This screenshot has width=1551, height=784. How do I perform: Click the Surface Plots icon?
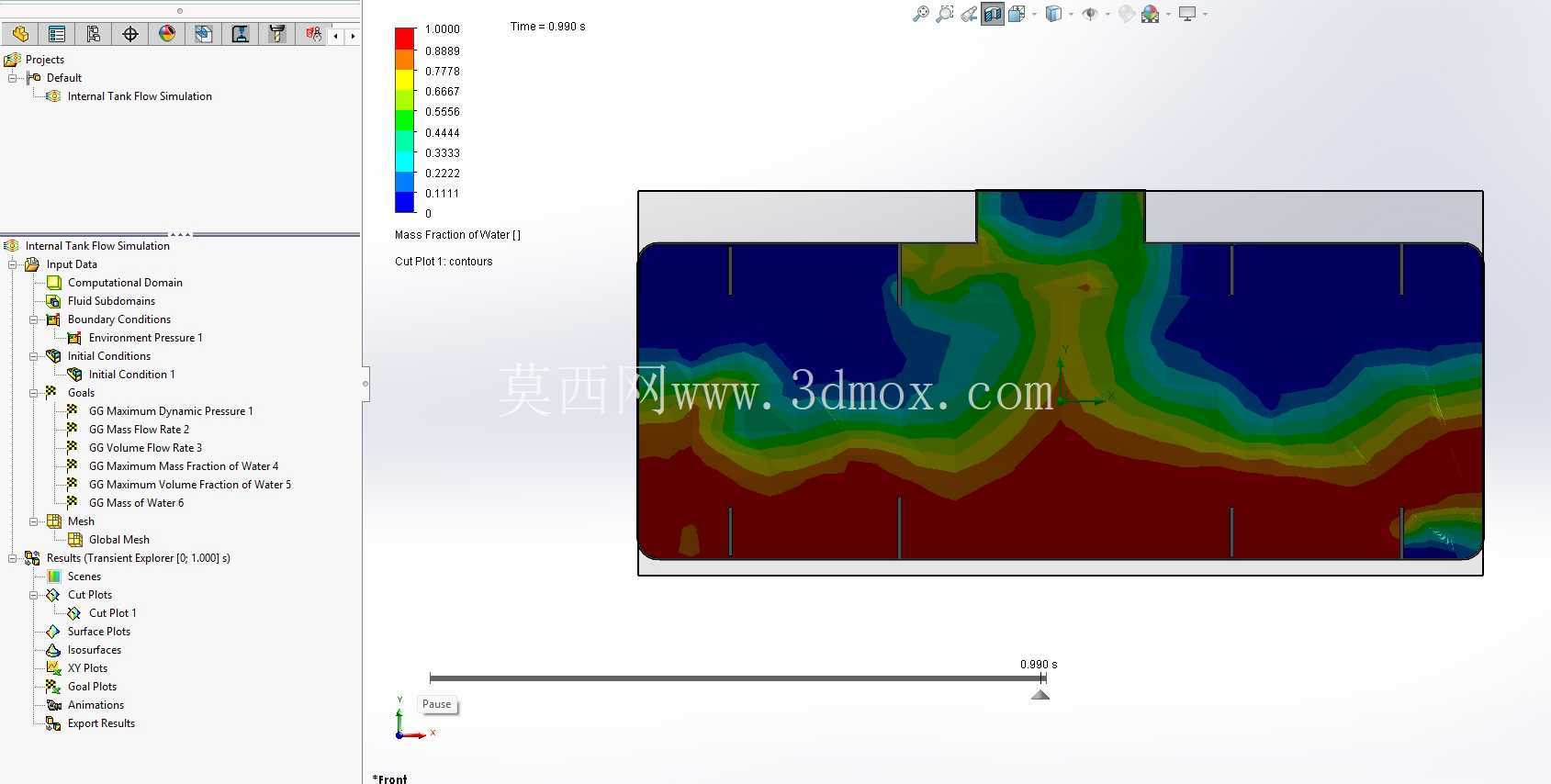[54, 632]
